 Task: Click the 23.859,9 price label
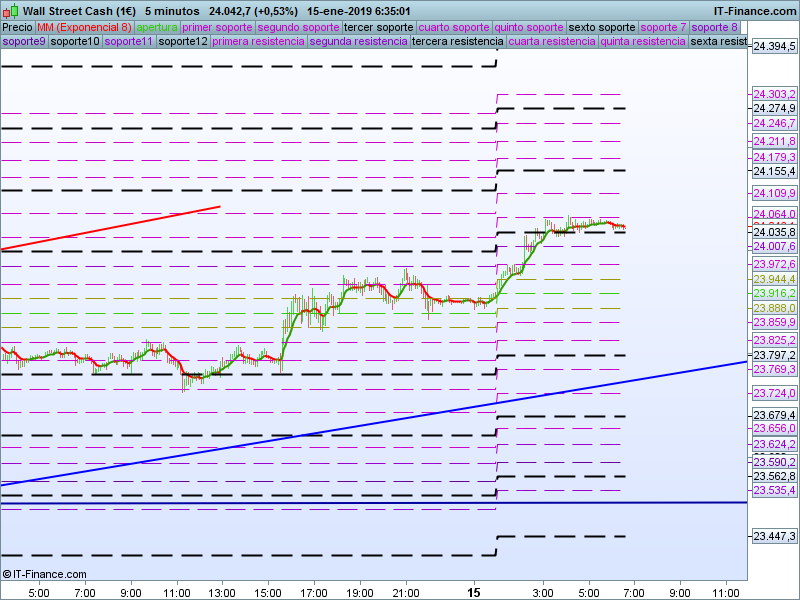pos(774,322)
